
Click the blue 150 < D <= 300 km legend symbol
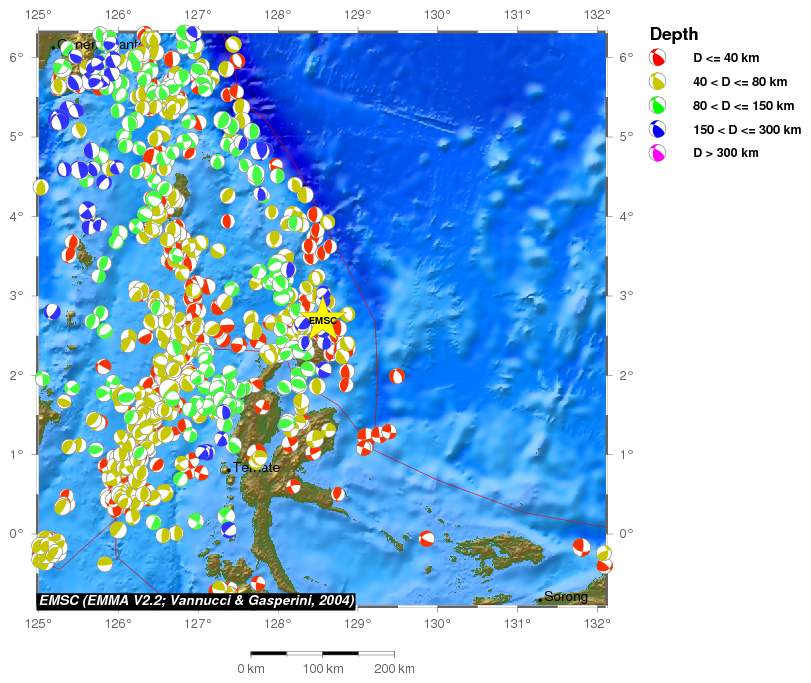pos(659,129)
